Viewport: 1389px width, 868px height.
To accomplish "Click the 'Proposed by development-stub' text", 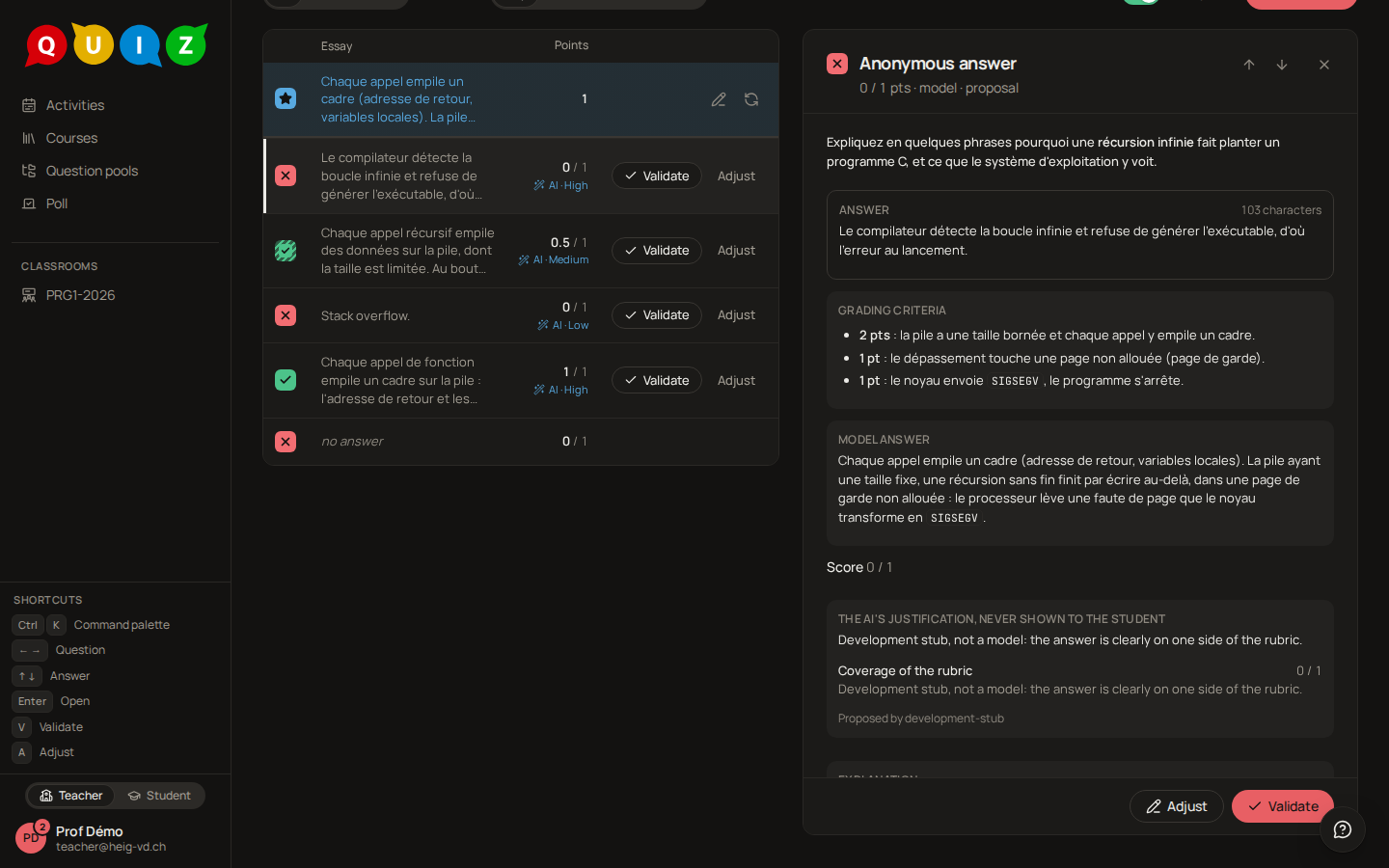I will (921, 719).
